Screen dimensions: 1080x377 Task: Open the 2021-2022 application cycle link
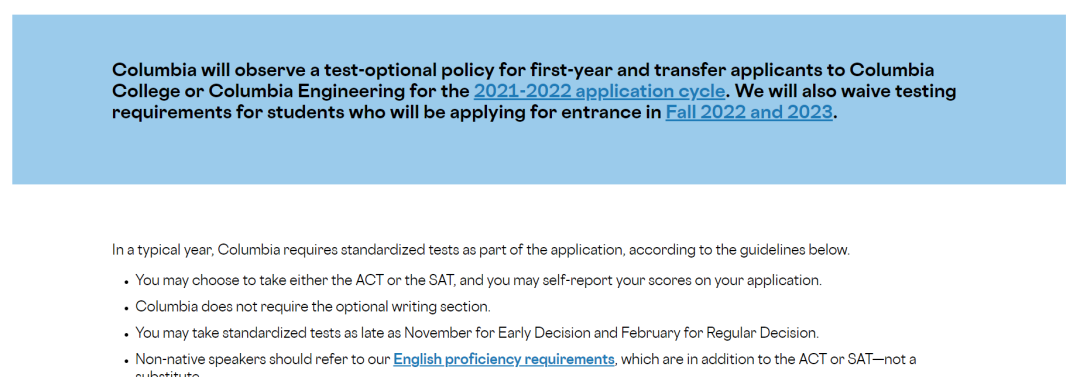tap(599, 92)
